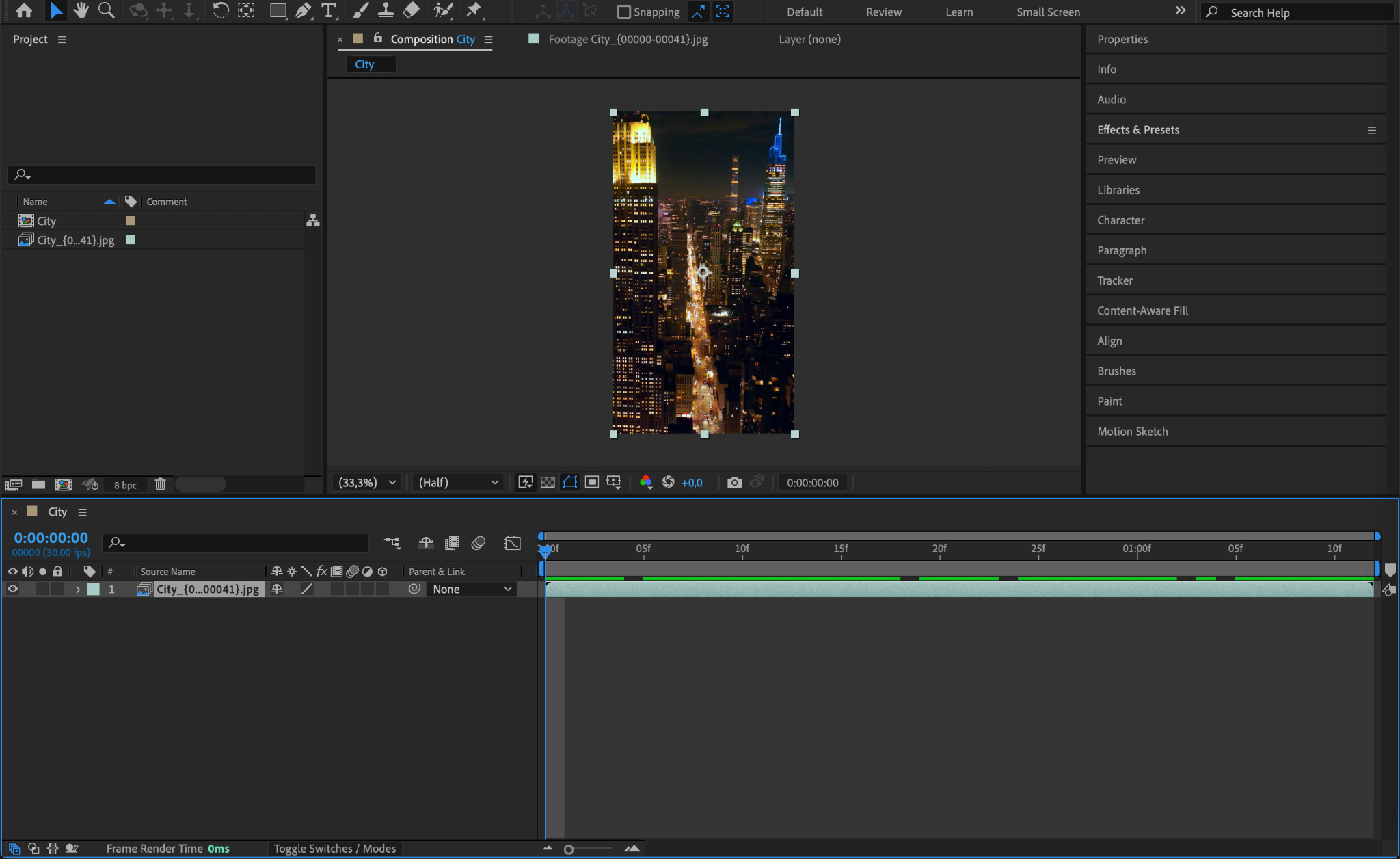Pick the Hand tool
Viewport: 1400px width, 859px height.
81,10
